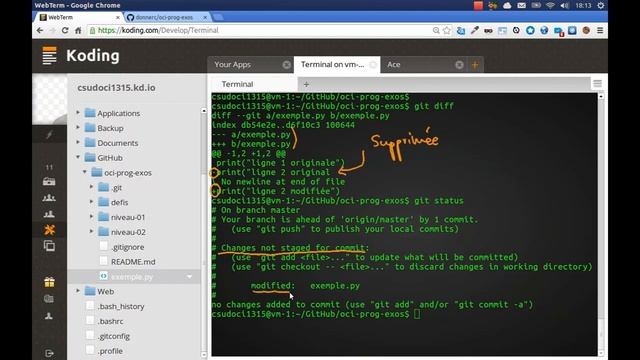
Task: Switch to donnerc/oci-prog-exos GitHub tab
Action: tap(167, 17)
